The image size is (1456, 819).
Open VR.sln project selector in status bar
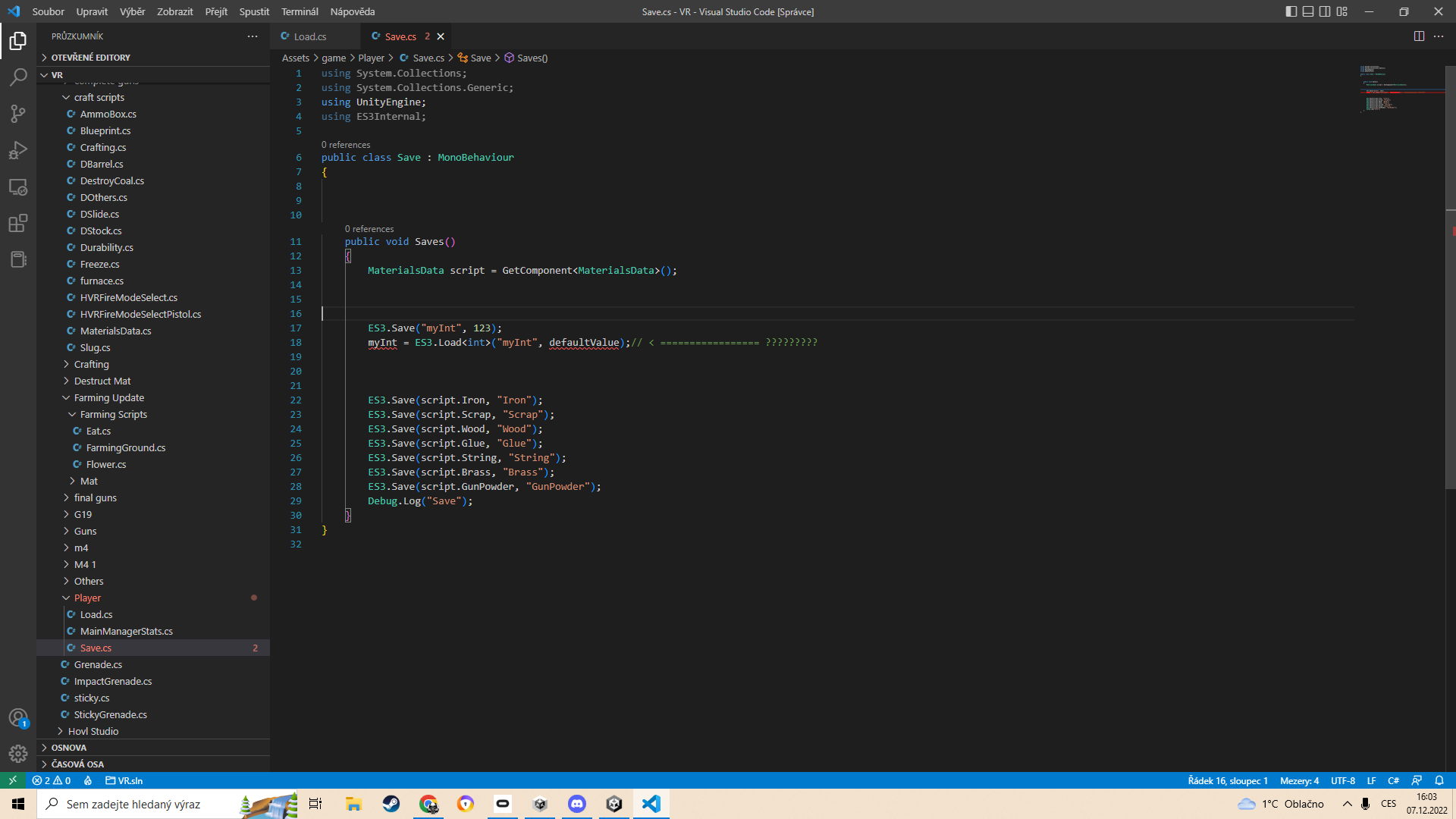[124, 780]
